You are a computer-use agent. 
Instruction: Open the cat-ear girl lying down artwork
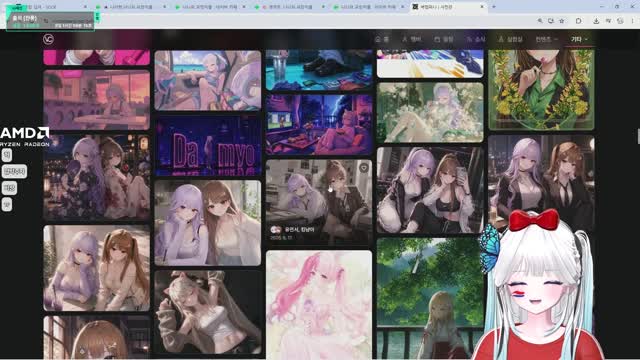(208, 312)
